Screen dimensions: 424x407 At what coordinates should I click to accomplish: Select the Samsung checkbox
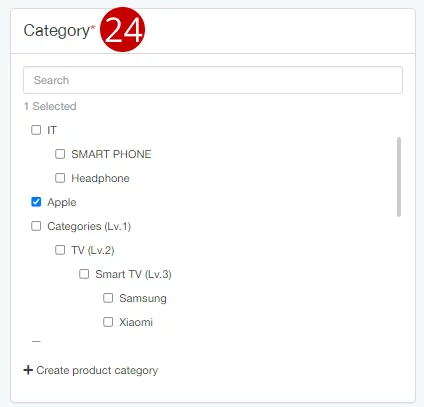pos(108,298)
